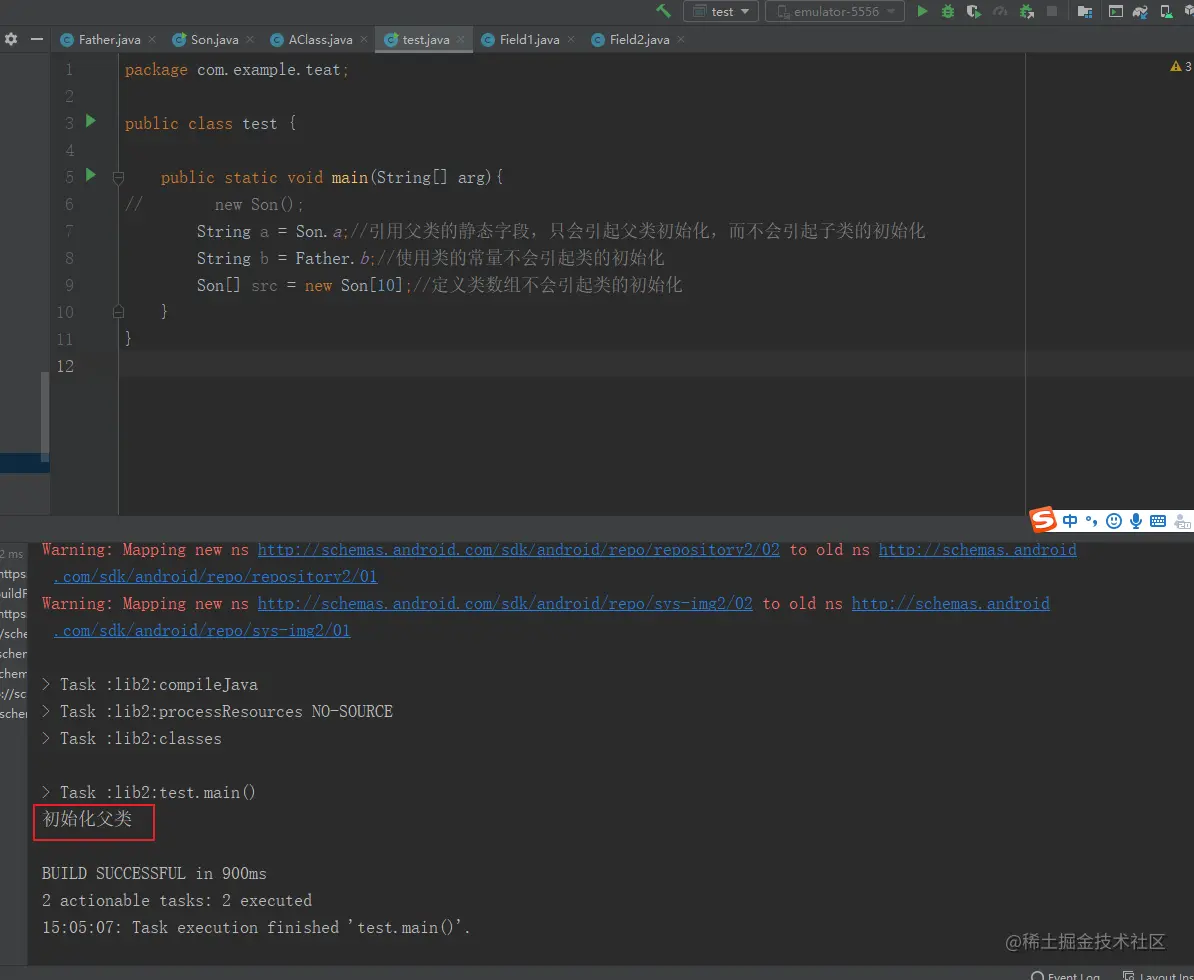The image size is (1194, 980).
Task: Attach debugger to Android process icon
Action: coord(1026,11)
